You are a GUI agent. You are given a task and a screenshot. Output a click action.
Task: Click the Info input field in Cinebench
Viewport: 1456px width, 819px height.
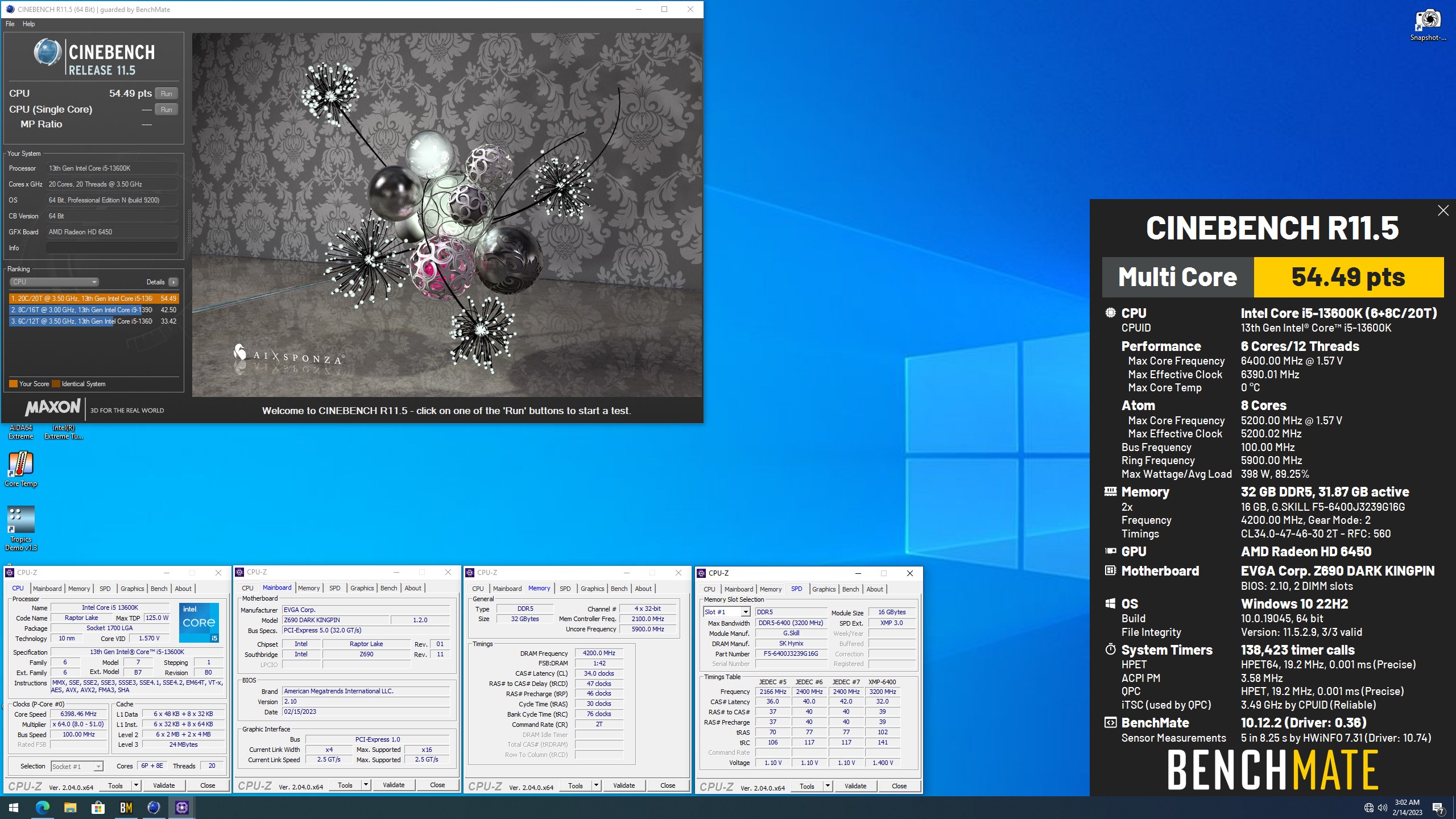[112, 248]
